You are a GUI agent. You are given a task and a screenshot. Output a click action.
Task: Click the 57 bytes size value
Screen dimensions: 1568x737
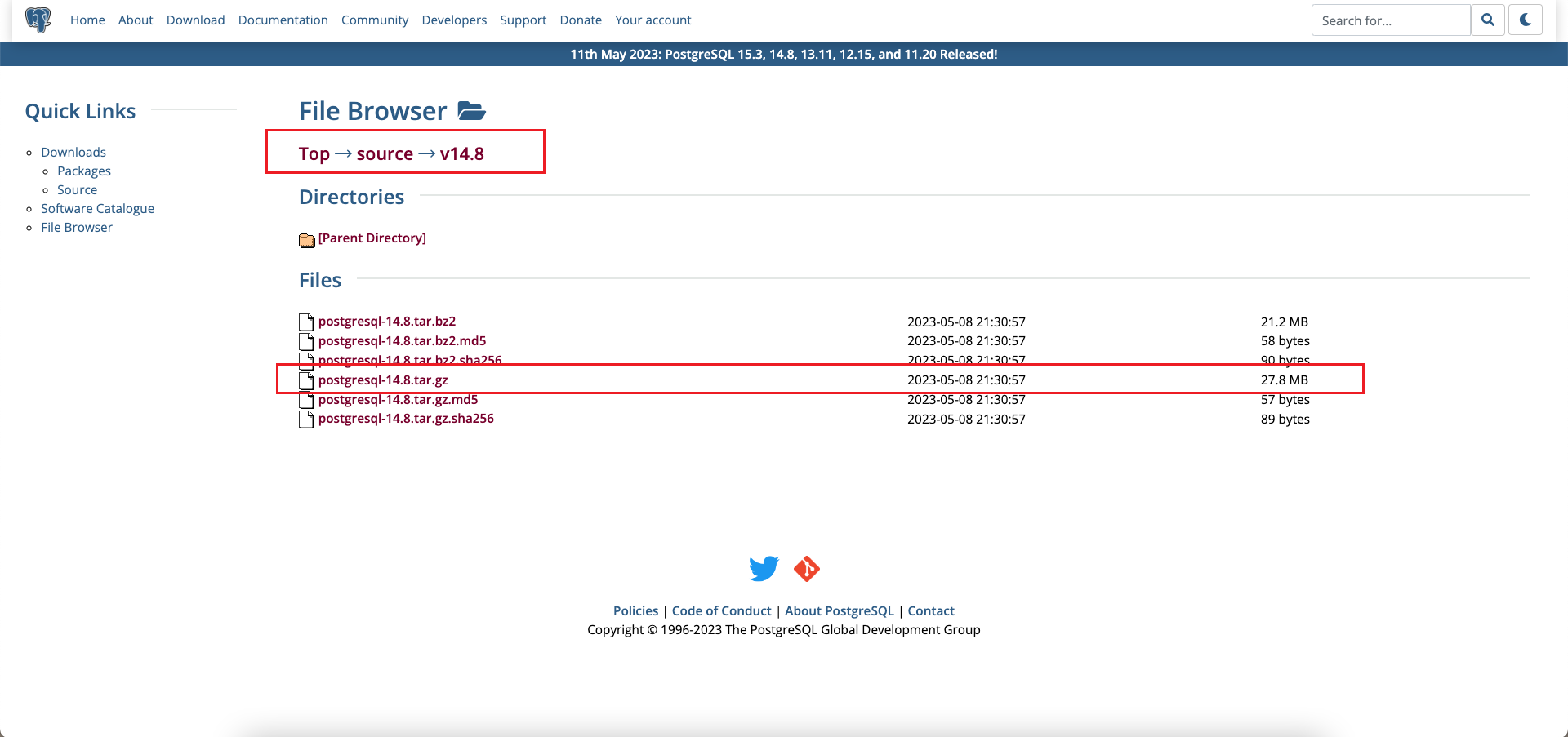(1285, 399)
